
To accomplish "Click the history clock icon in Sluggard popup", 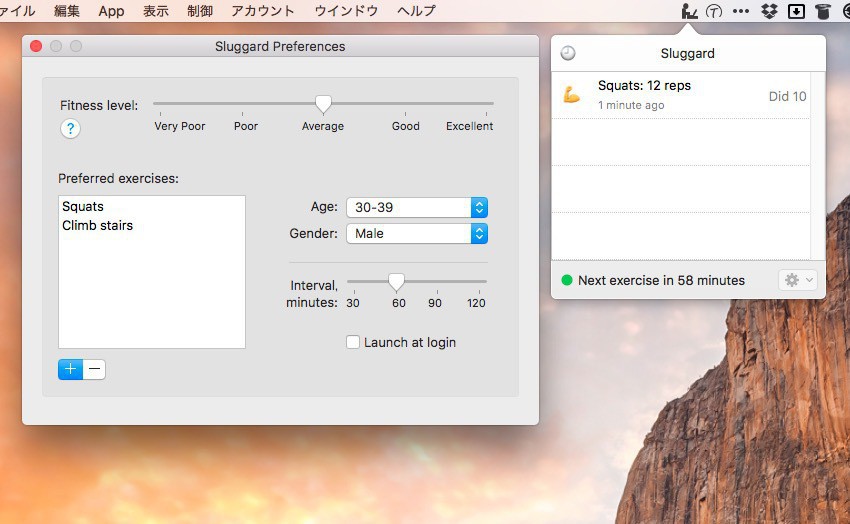I will (x=568, y=53).
